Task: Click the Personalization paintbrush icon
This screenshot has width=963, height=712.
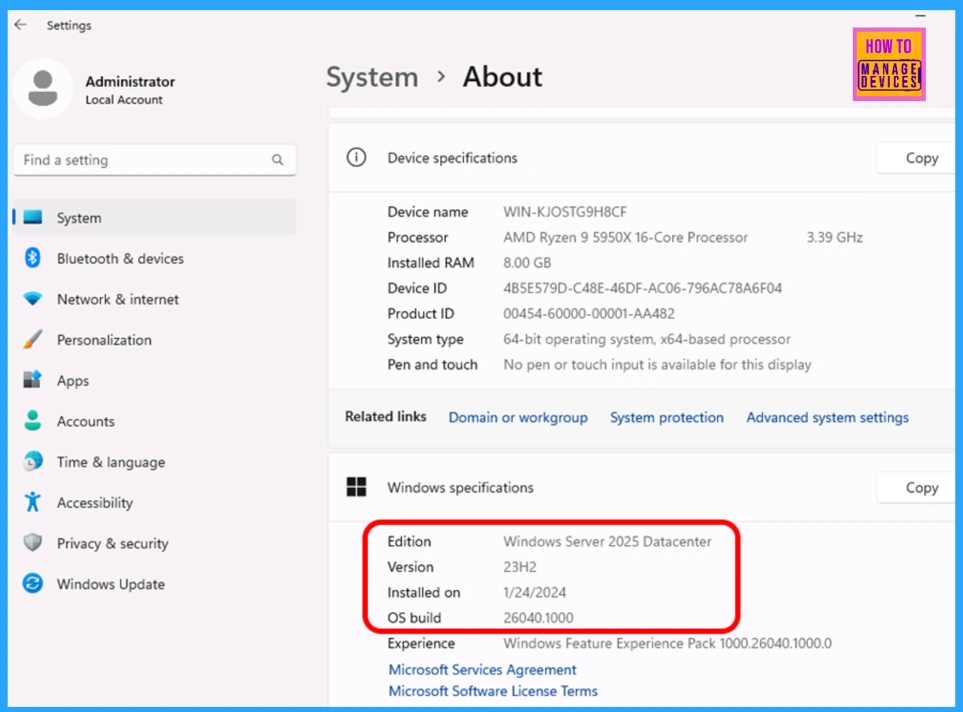Action: [x=33, y=339]
